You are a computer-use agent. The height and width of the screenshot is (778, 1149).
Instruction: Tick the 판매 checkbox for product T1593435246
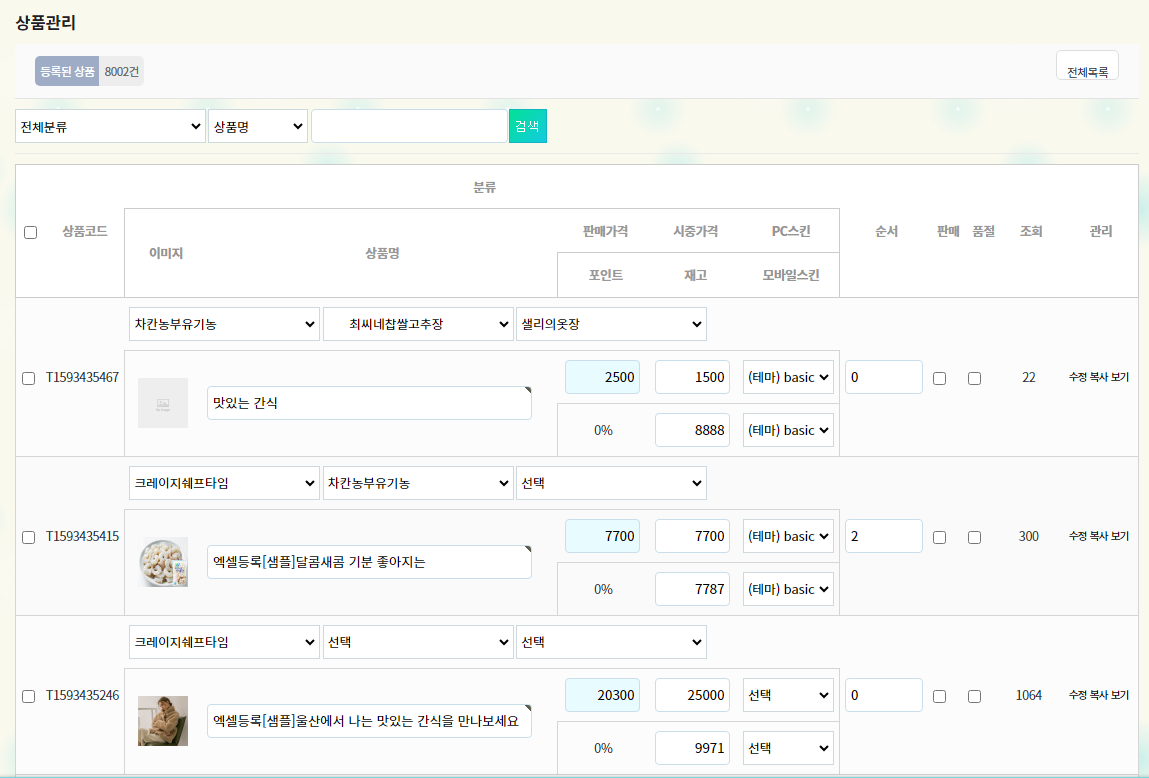click(940, 696)
